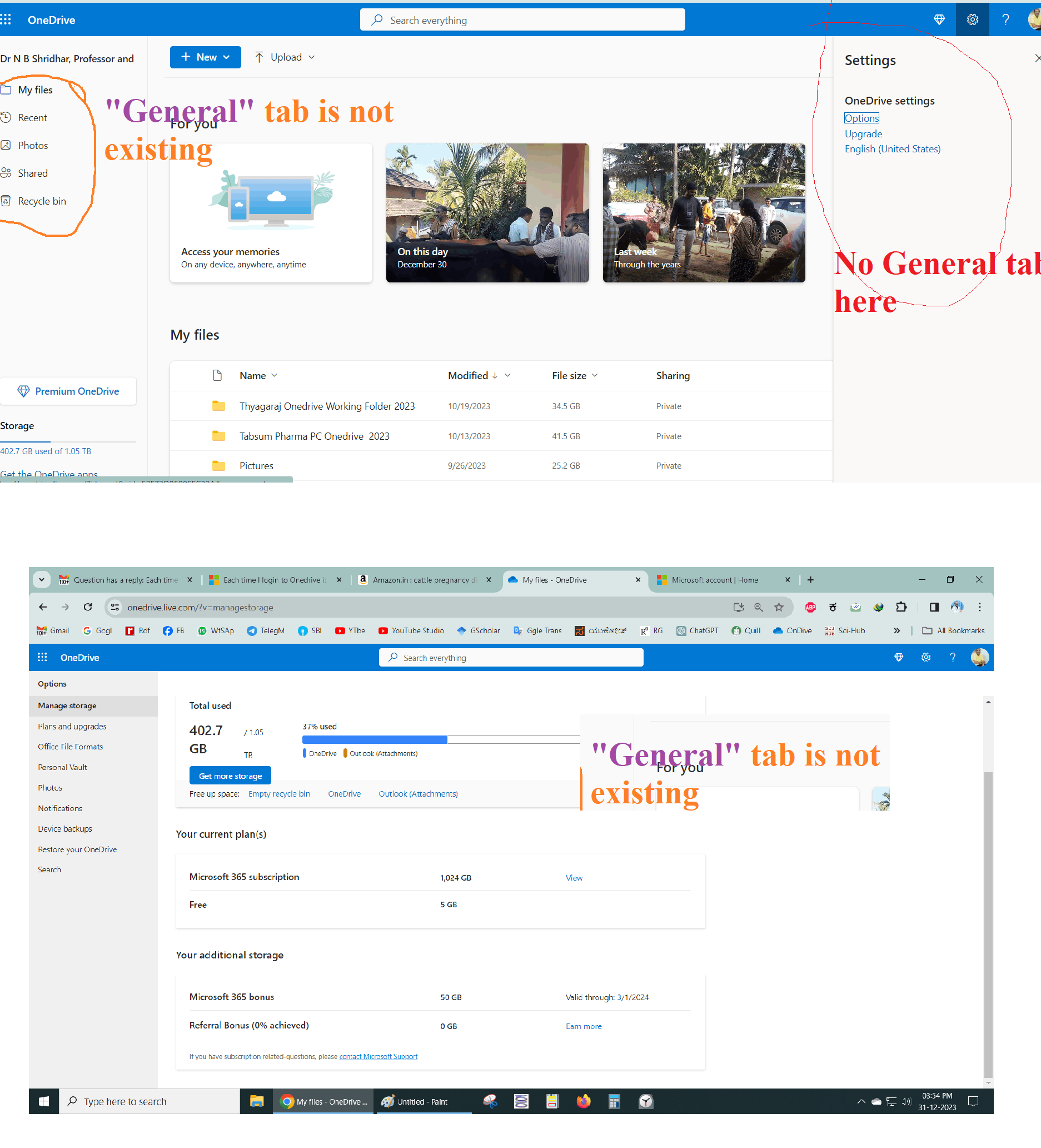
Task: Select Plans and upgrades in settings sidebar
Action: tap(71, 726)
